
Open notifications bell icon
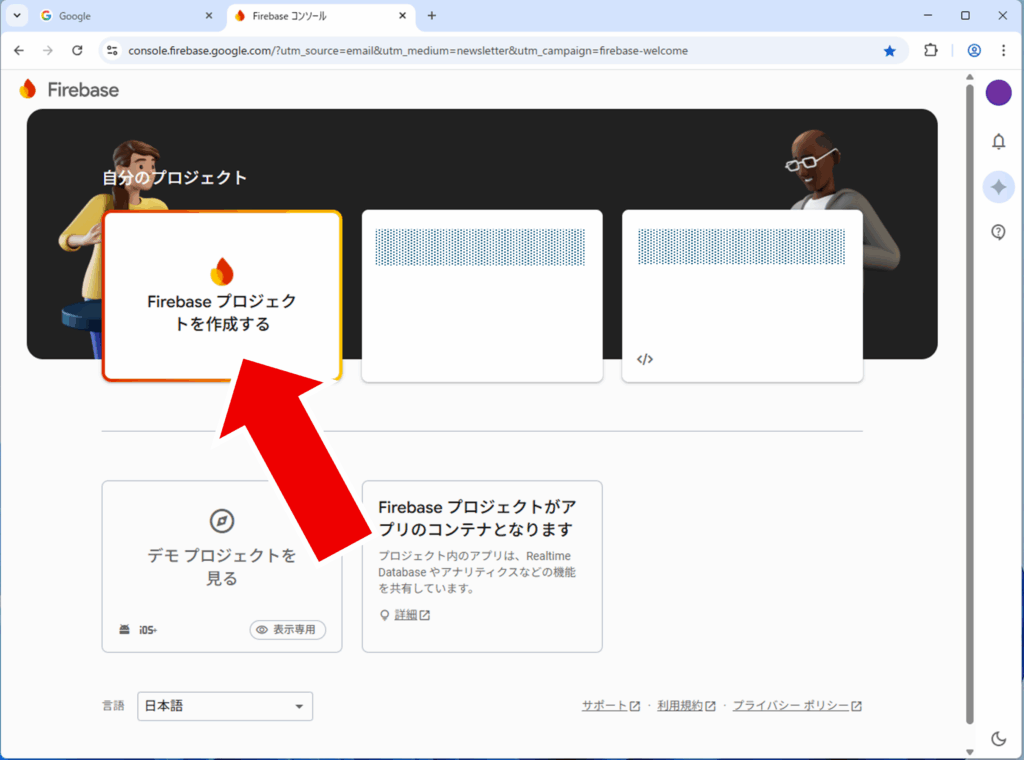998,141
